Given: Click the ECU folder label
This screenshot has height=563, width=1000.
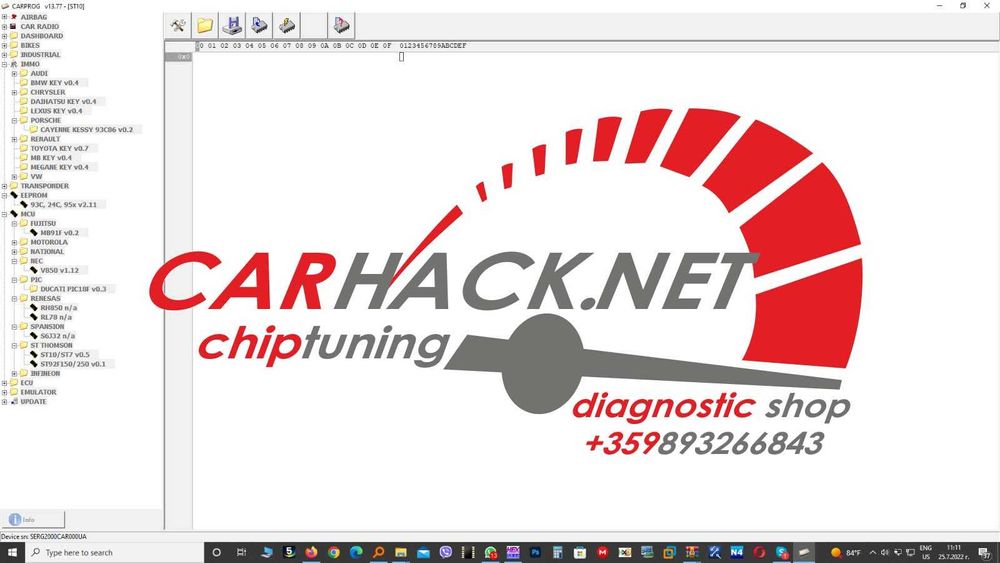Looking at the screenshot, I should coord(26,383).
